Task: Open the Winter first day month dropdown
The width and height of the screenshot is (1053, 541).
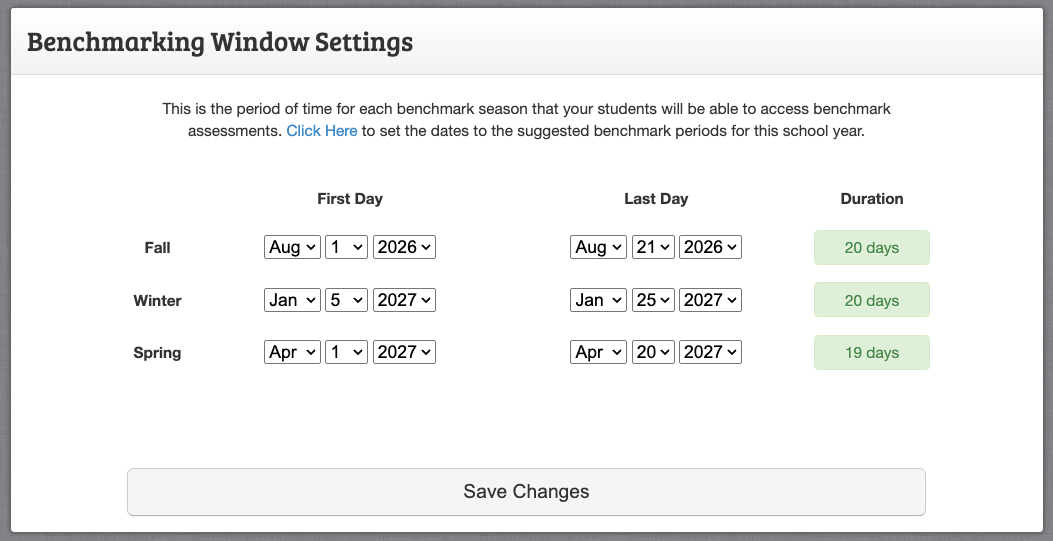Action: (292, 300)
